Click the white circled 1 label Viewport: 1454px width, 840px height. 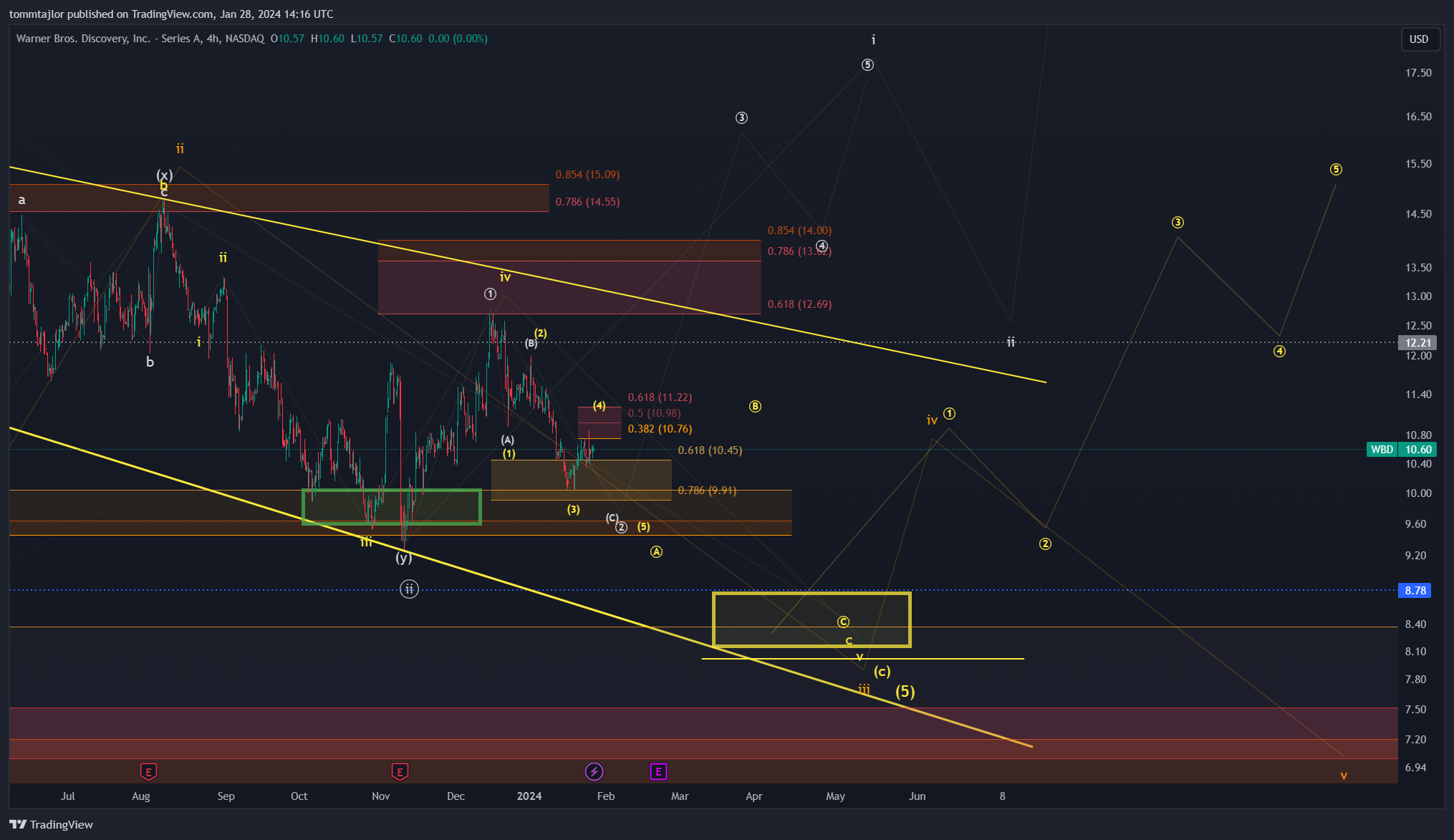(490, 294)
